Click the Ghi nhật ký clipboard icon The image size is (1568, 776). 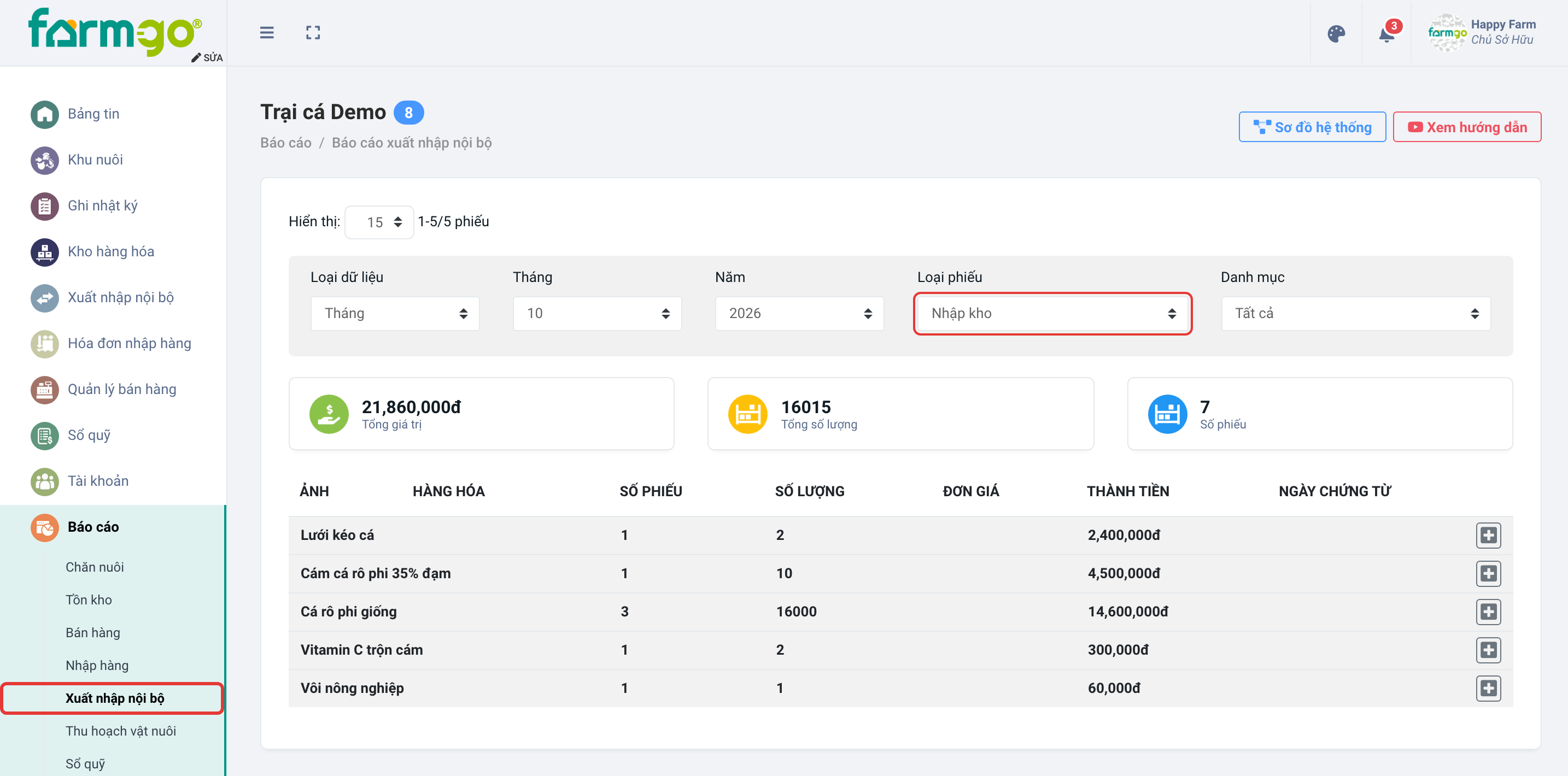[44, 205]
